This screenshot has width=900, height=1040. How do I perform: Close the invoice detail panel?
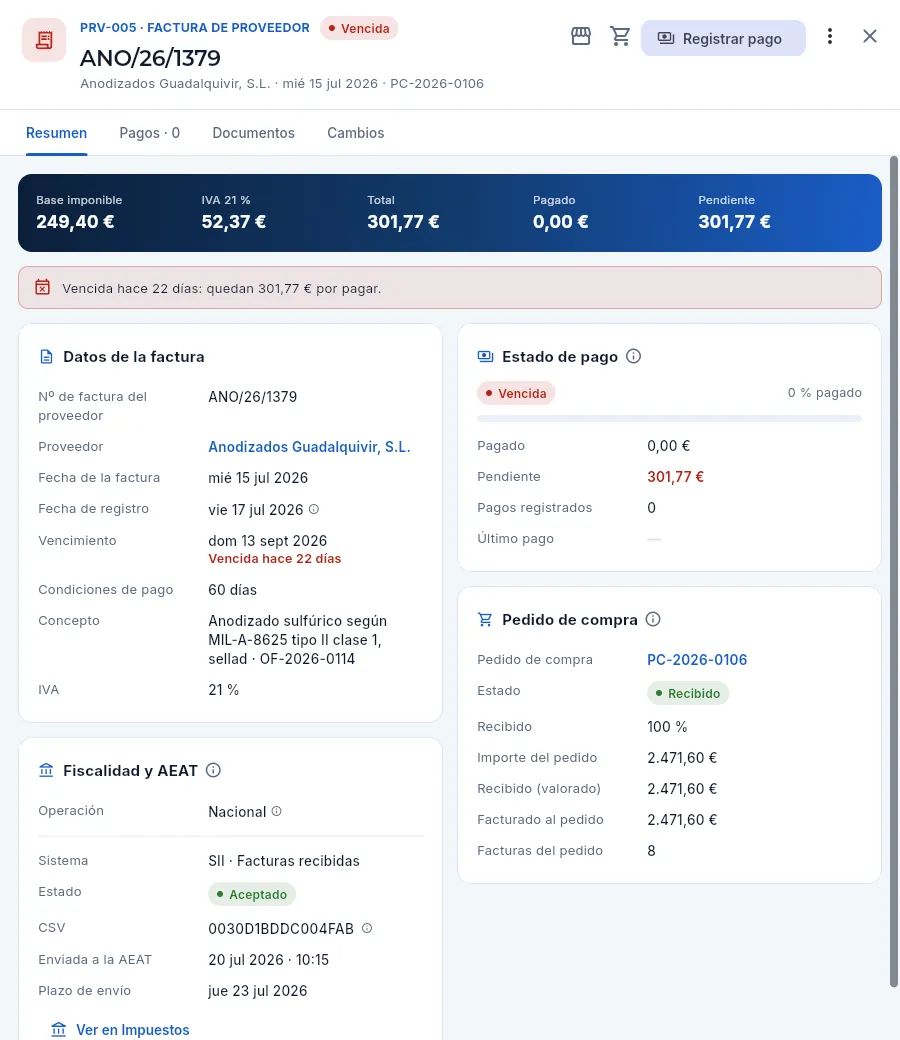point(869,36)
